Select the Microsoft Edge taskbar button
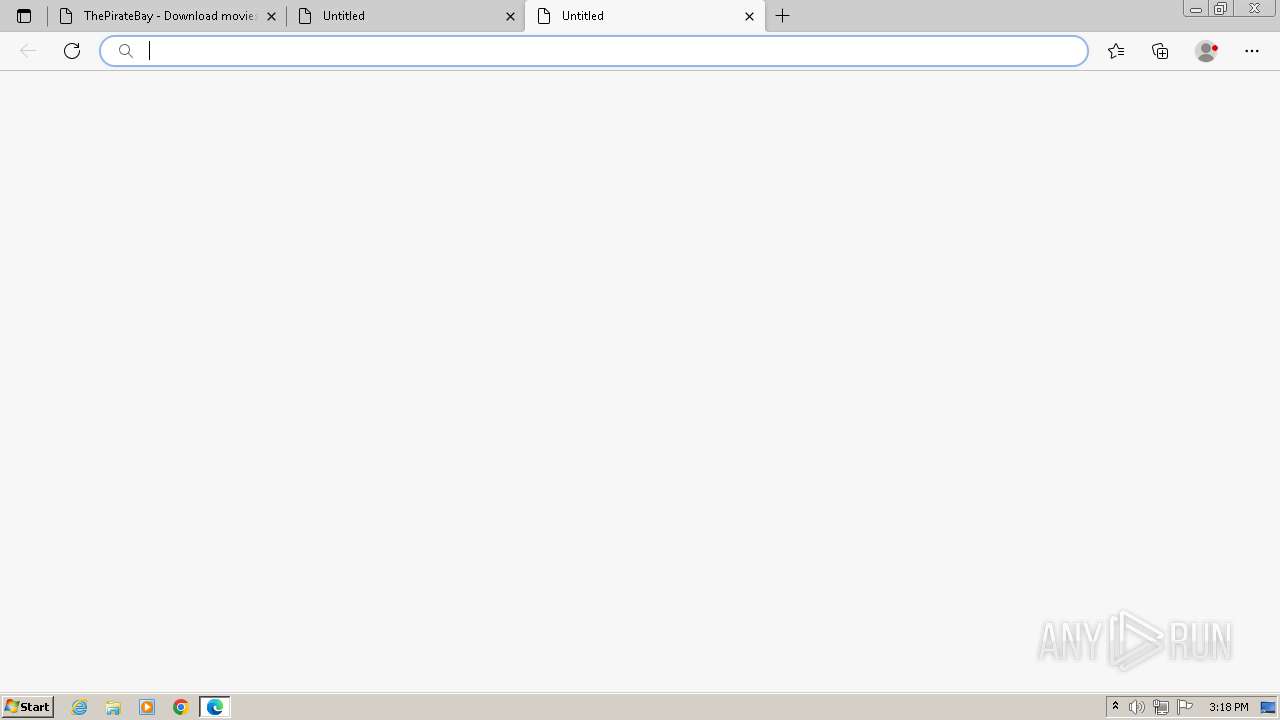Image resolution: width=1280 pixels, height=720 pixels. tap(215, 707)
